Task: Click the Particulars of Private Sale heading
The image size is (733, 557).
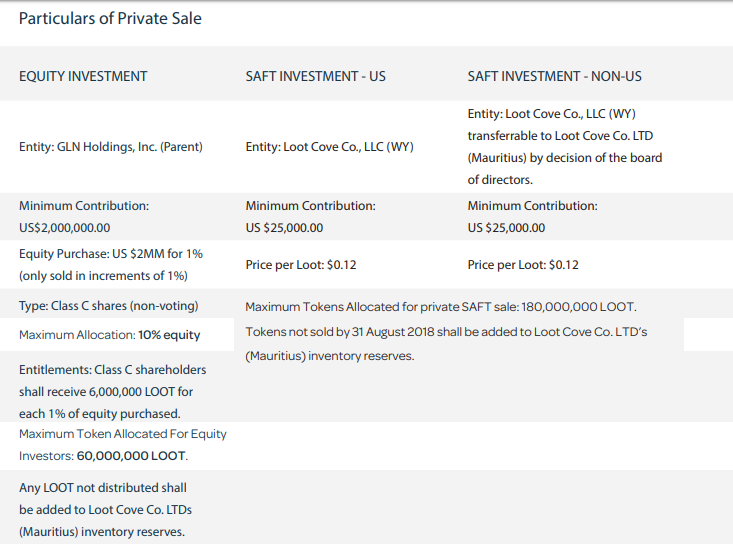Action: tap(110, 19)
